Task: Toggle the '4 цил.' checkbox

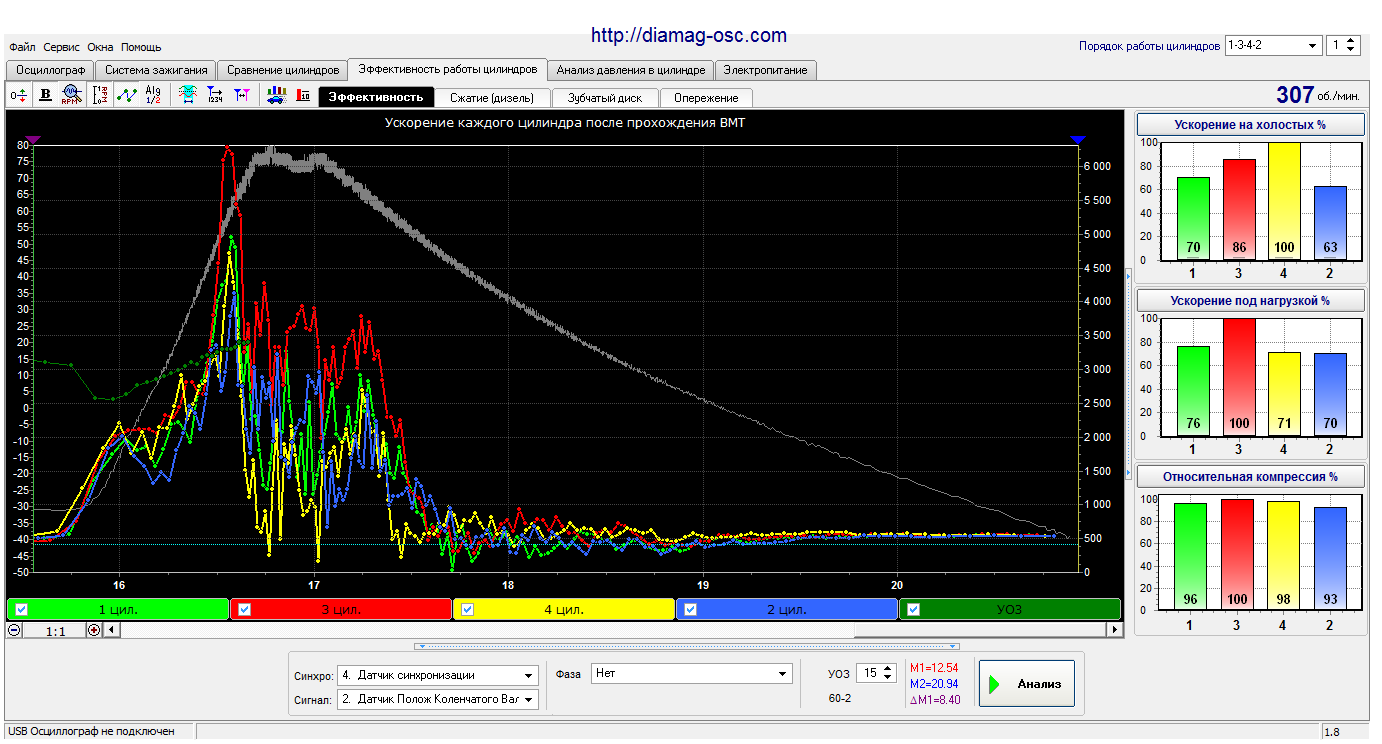Action: (467, 609)
